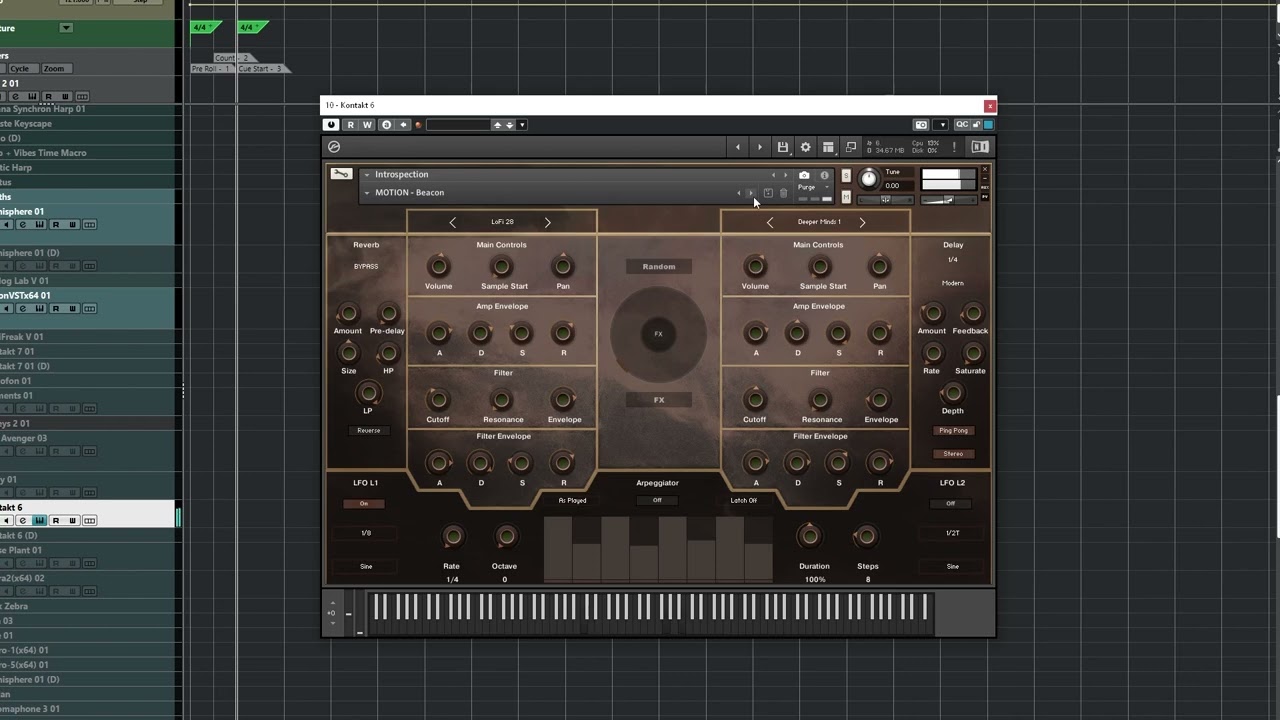Toggle LFO L2 Off switch
The image size is (1280, 720).
point(951,503)
